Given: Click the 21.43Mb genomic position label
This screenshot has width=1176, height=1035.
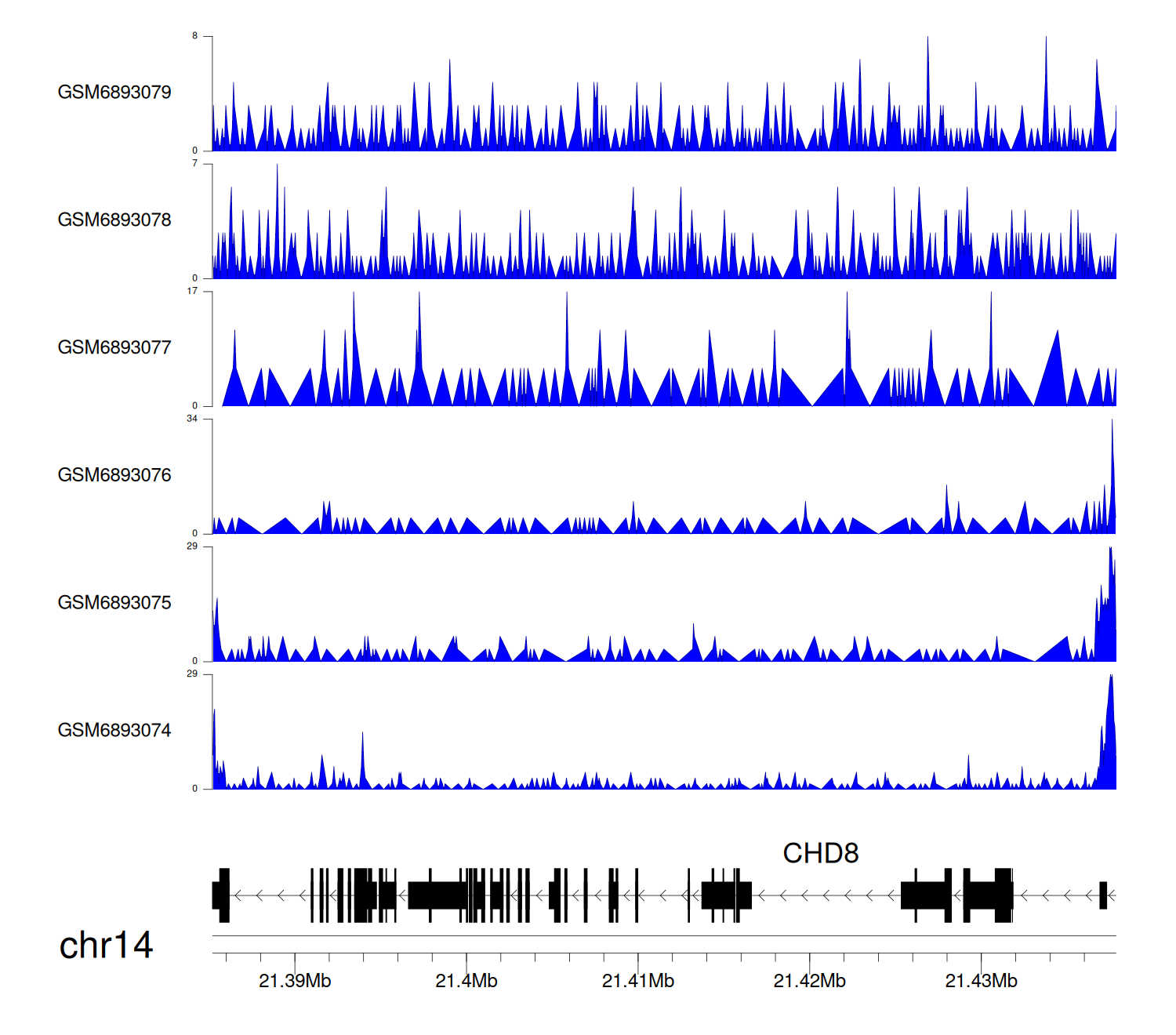Looking at the screenshot, I should [x=981, y=981].
